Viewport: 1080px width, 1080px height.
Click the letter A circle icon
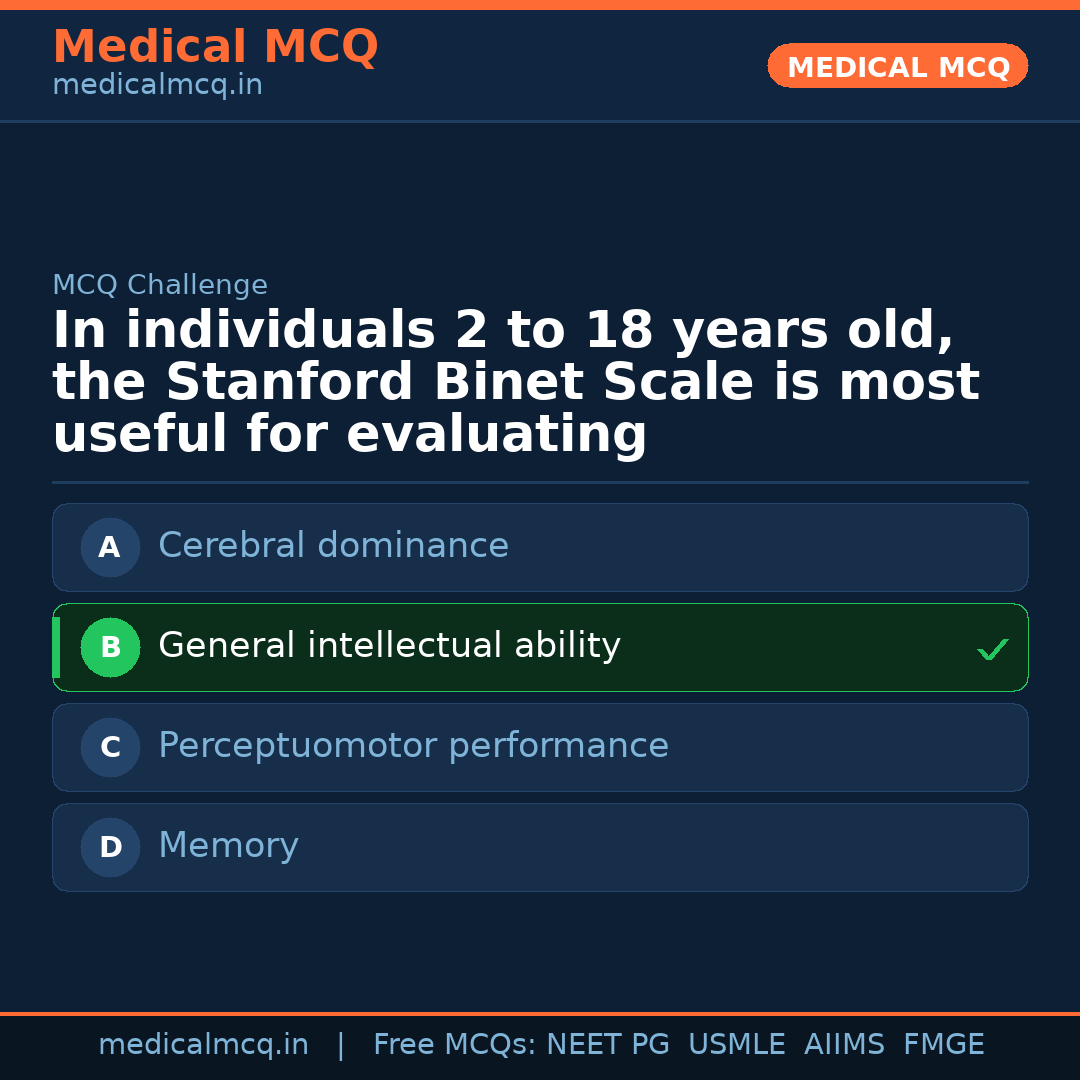(x=110, y=547)
